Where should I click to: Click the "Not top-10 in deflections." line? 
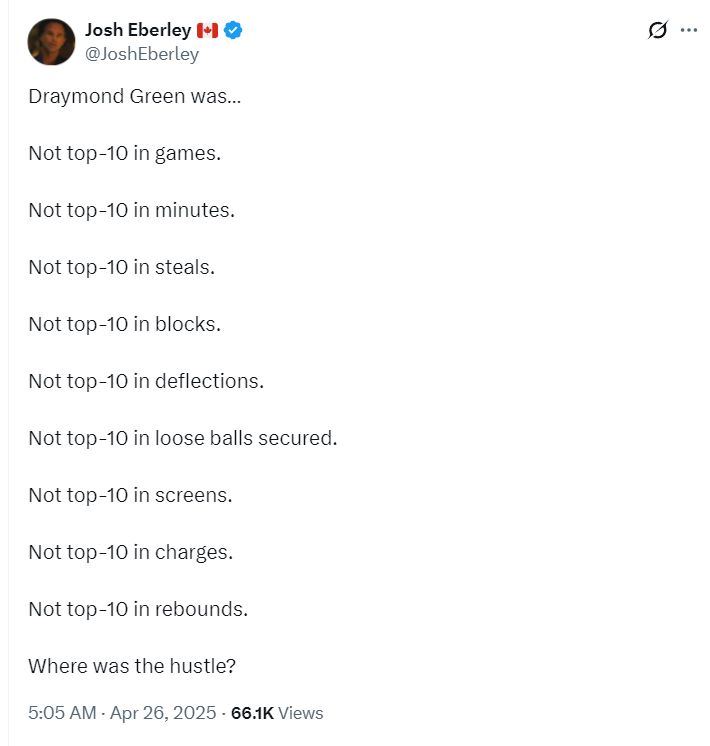click(146, 381)
